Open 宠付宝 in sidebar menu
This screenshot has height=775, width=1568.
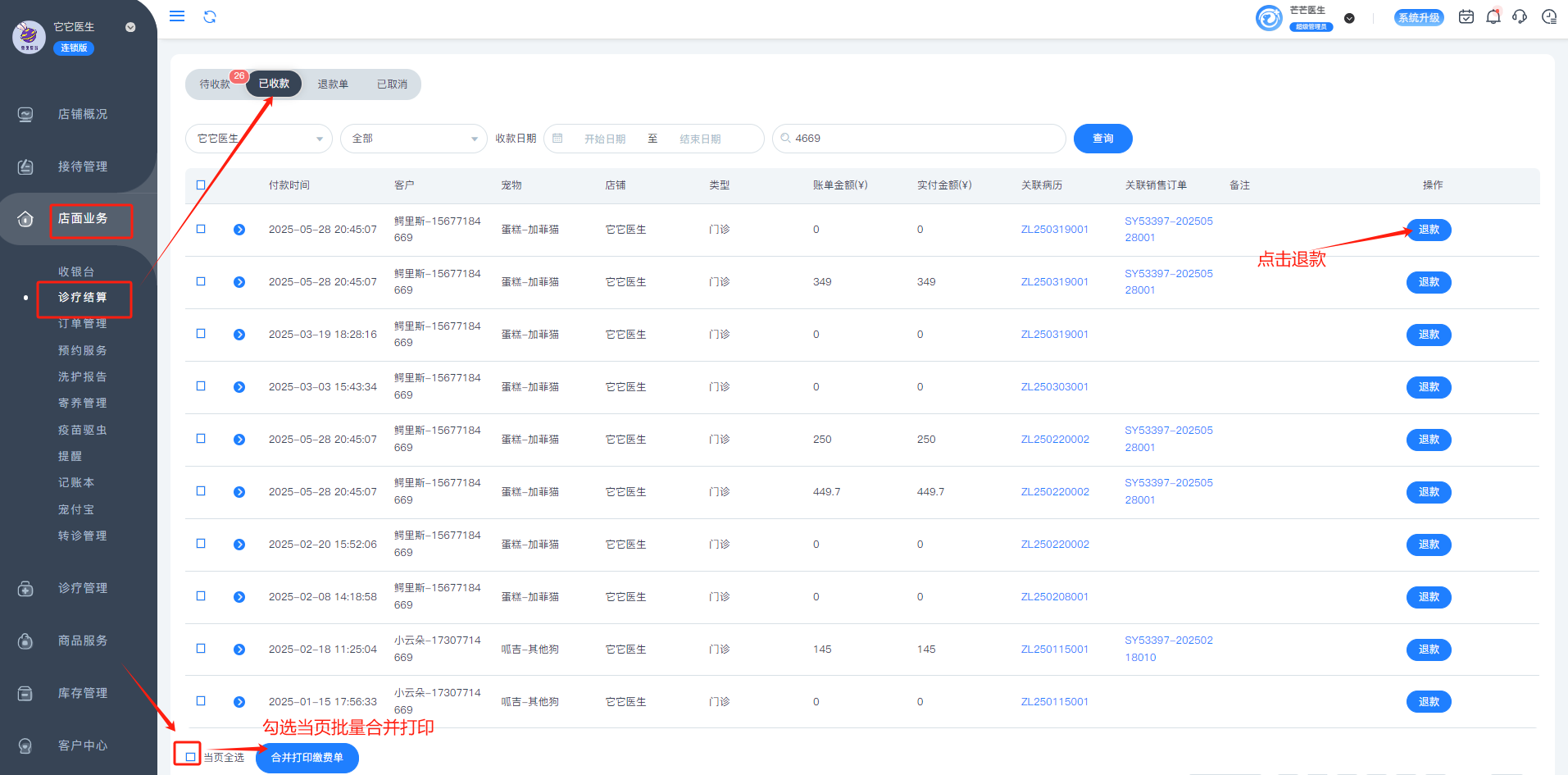point(76,509)
